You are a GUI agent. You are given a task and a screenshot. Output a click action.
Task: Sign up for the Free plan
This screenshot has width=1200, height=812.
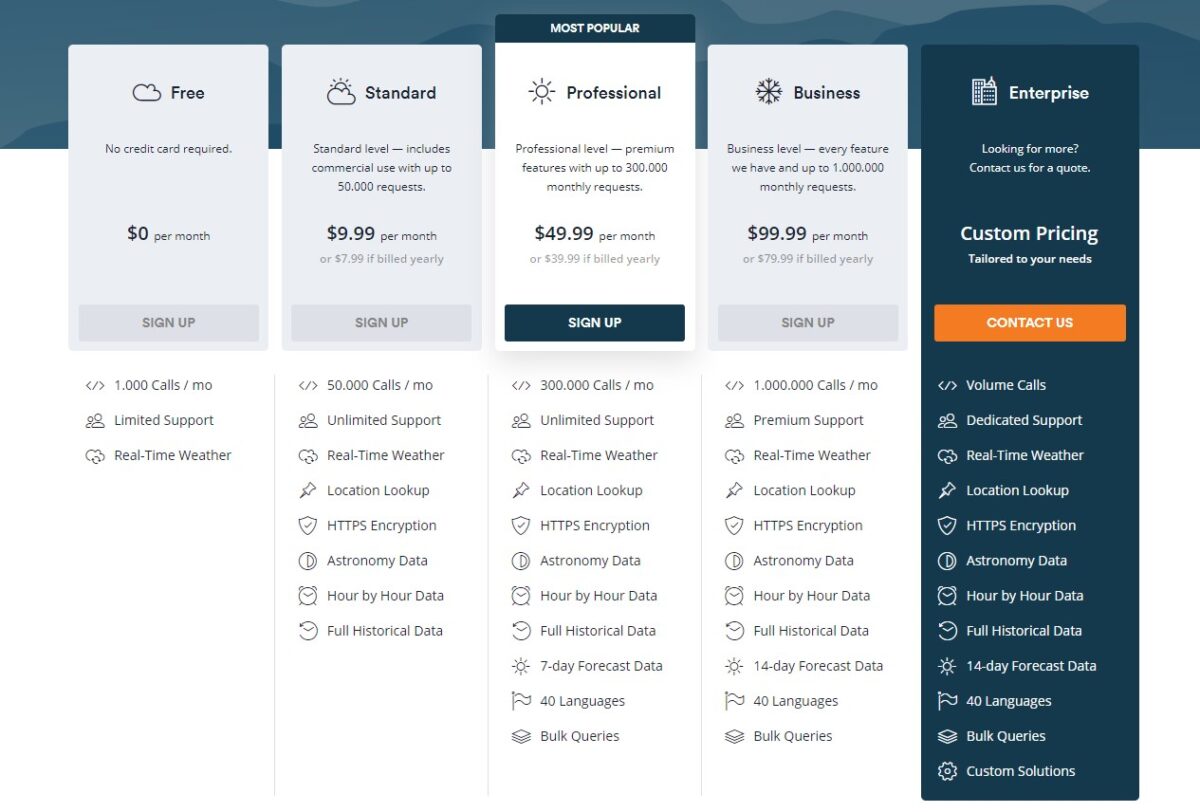coord(169,323)
